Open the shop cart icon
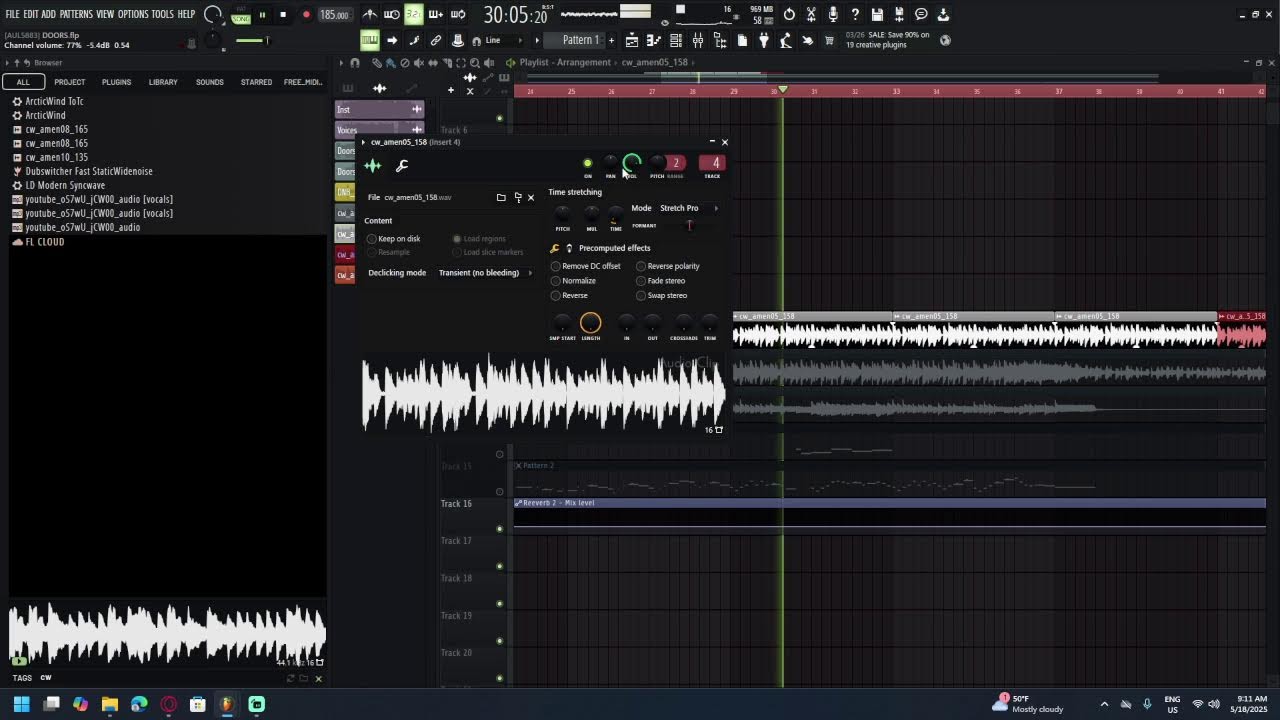The width and height of the screenshot is (1280, 720). [x=829, y=40]
